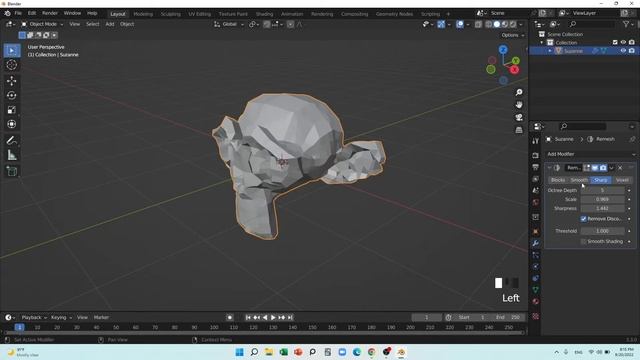
Task: Open the Material properties tab
Action: click(x=536, y=302)
